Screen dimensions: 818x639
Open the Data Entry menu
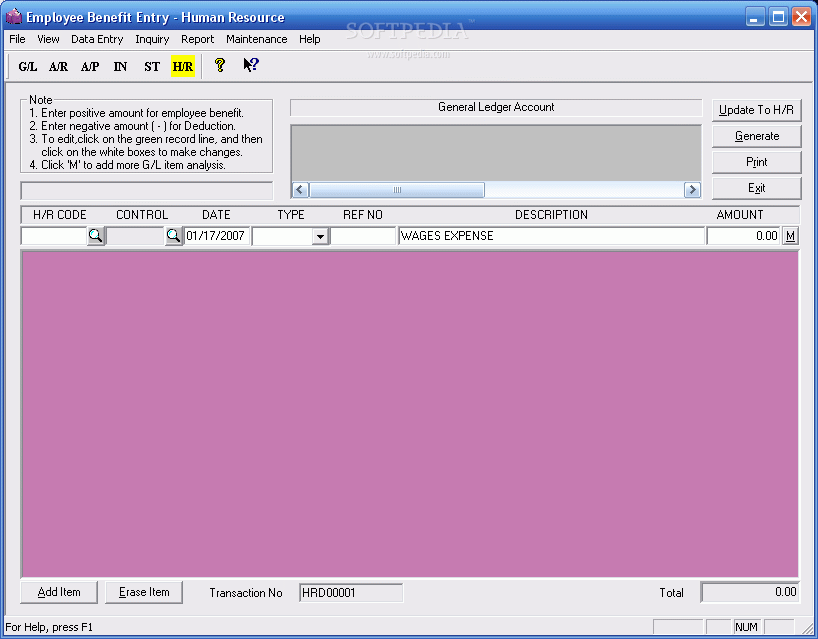click(x=97, y=39)
